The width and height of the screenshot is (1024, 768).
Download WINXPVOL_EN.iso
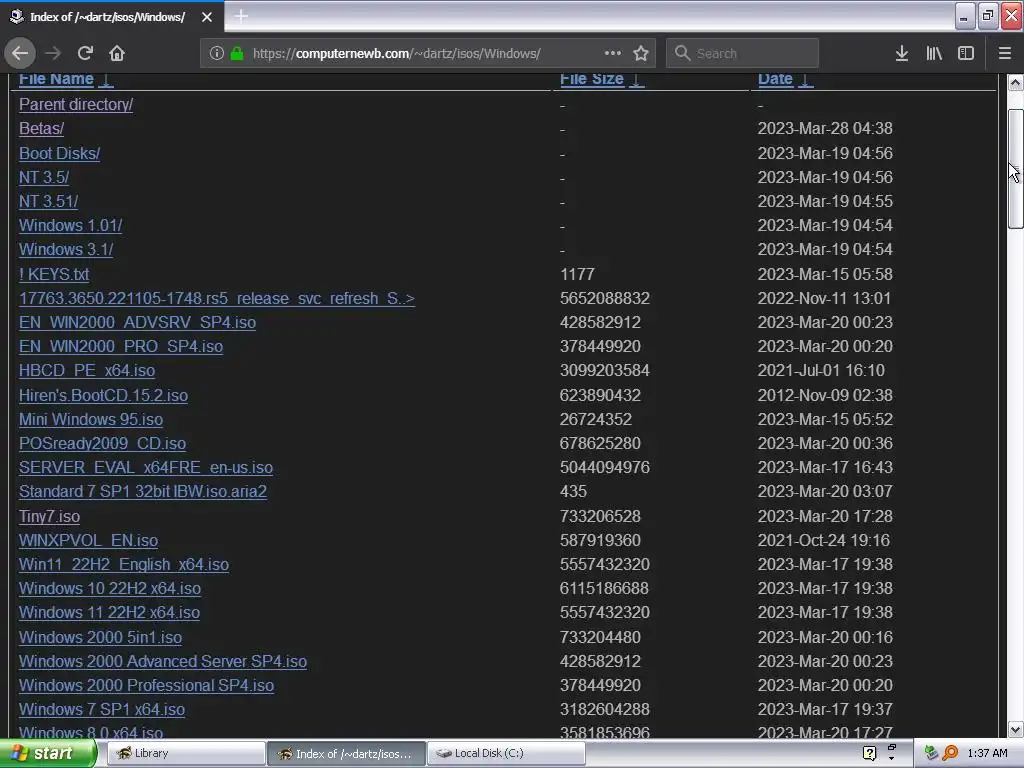[88, 541]
